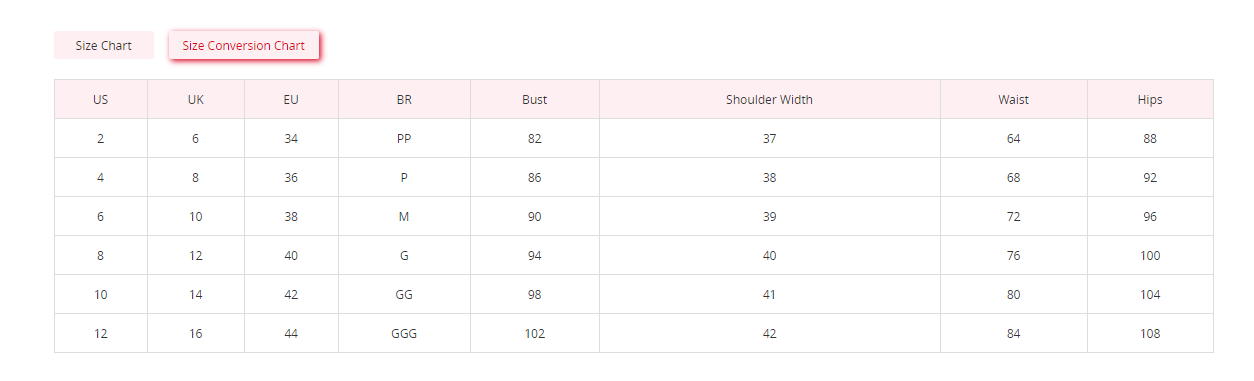
Task: Select the UK column header
Action: [196, 100]
